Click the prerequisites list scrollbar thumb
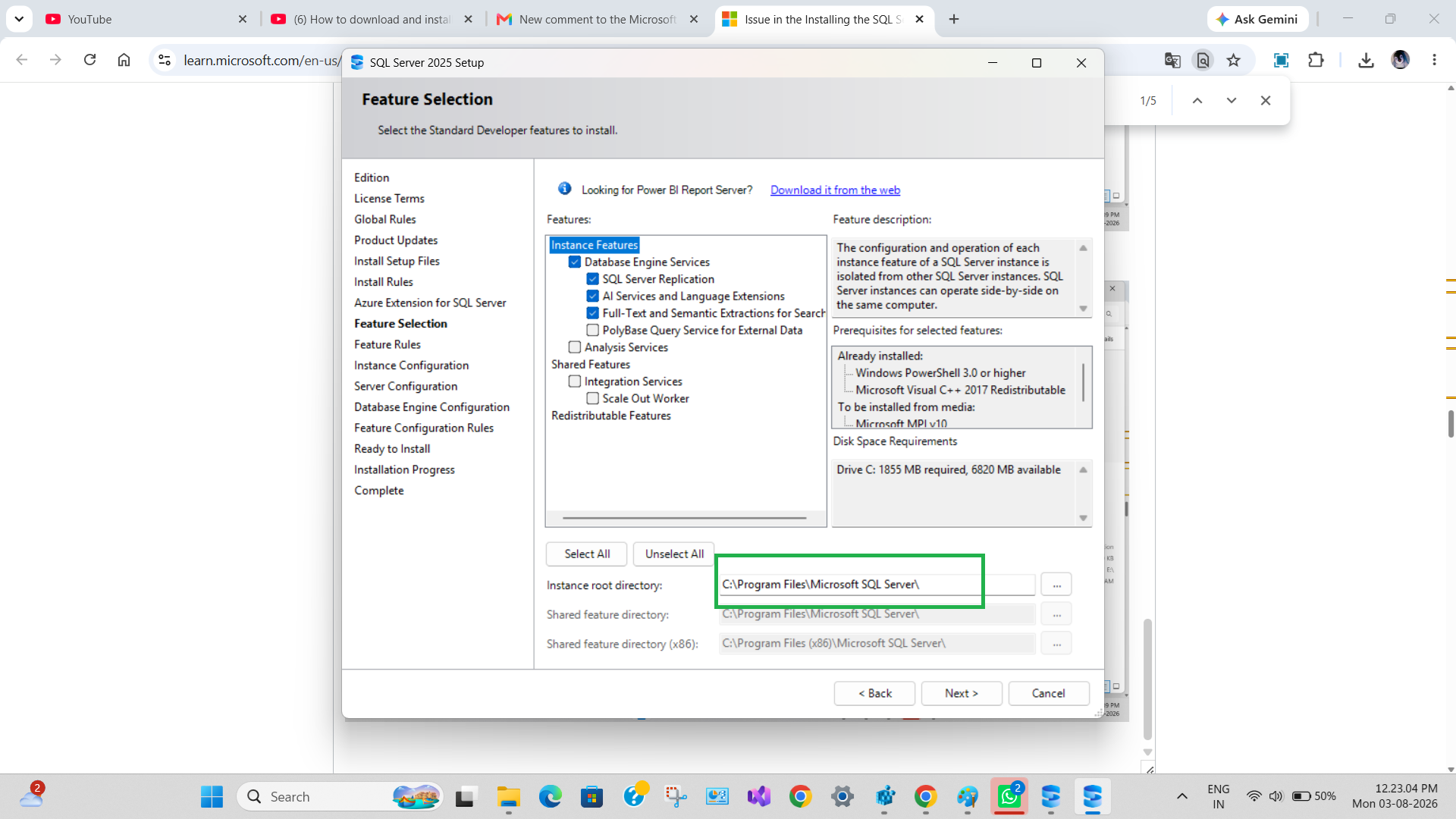Image resolution: width=1456 pixels, height=819 pixels. point(1083,382)
